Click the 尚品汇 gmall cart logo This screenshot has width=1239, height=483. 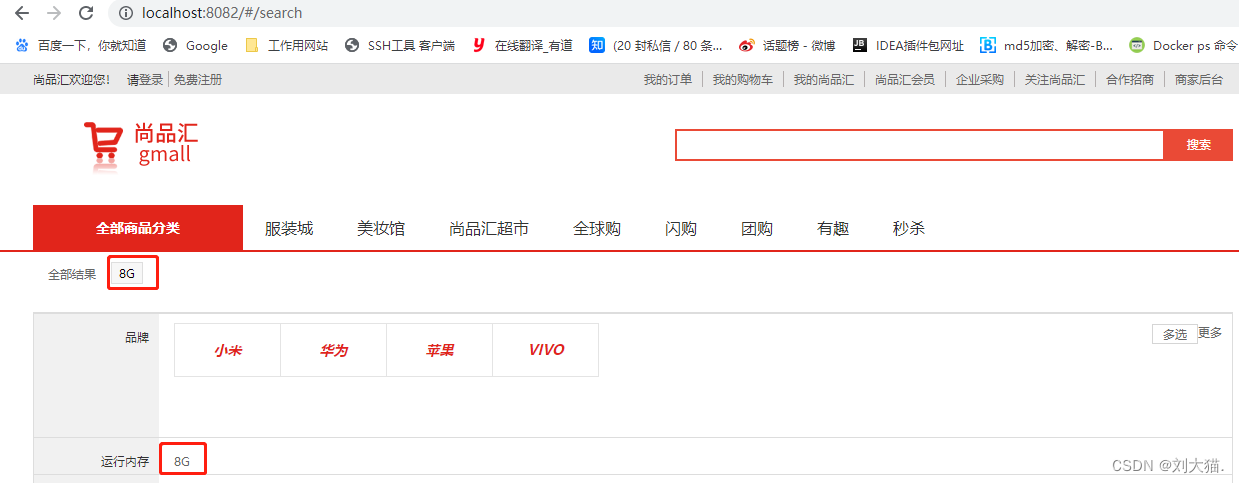(140, 146)
